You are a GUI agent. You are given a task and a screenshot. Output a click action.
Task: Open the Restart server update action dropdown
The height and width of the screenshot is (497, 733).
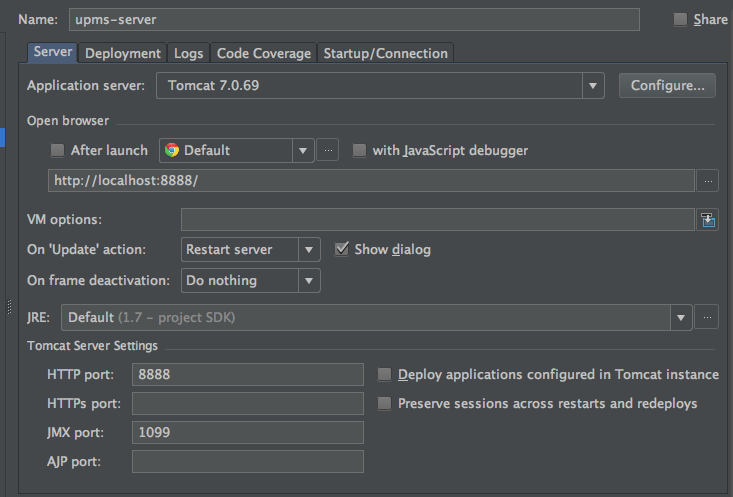coord(251,250)
